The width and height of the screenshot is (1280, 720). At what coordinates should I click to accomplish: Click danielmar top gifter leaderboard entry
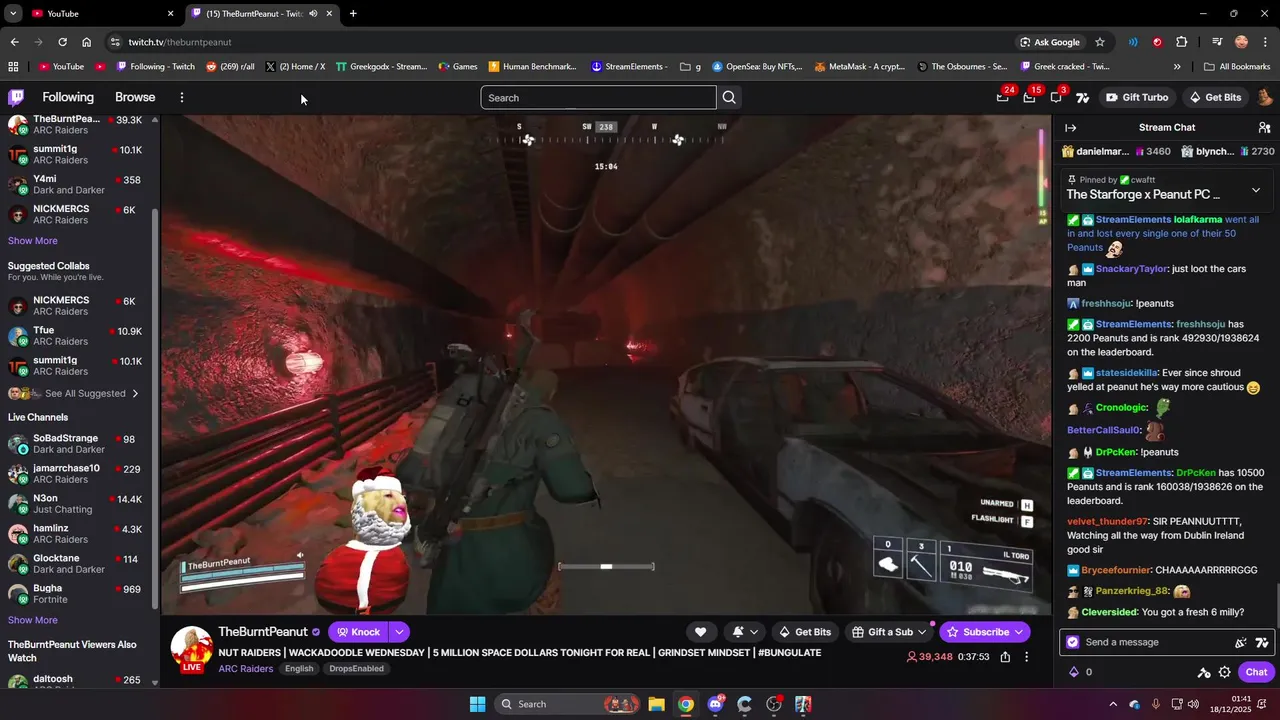1115,151
